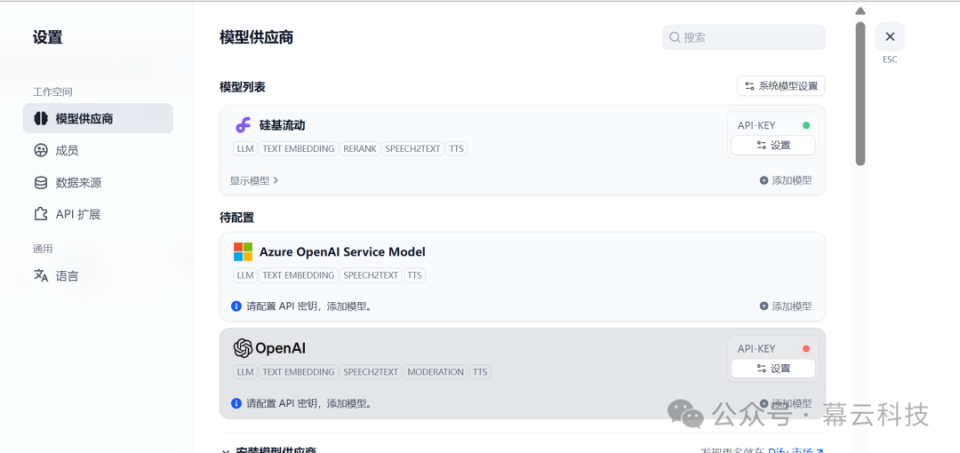
Task: Click 设置 button for OpenAI
Action: point(773,369)
